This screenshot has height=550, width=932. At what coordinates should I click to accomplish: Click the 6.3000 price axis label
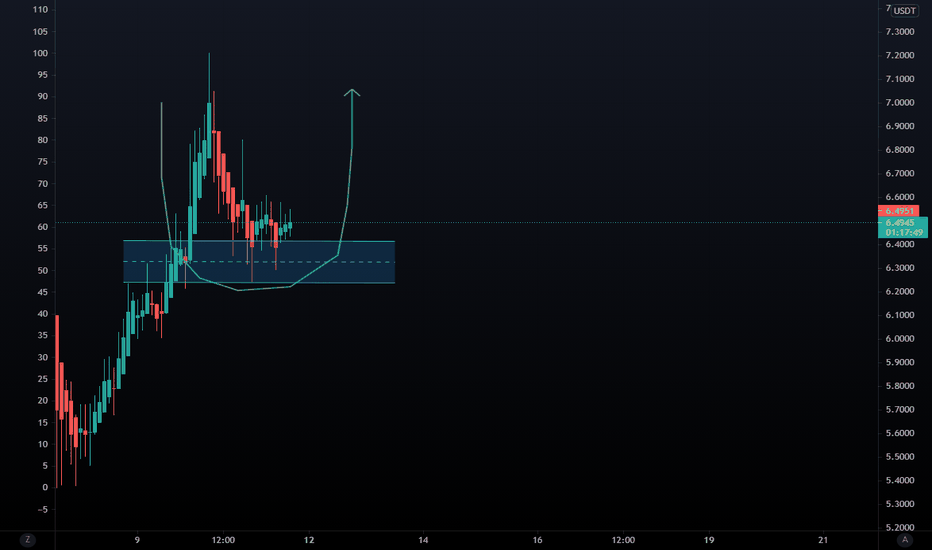(x=900, y=268)
